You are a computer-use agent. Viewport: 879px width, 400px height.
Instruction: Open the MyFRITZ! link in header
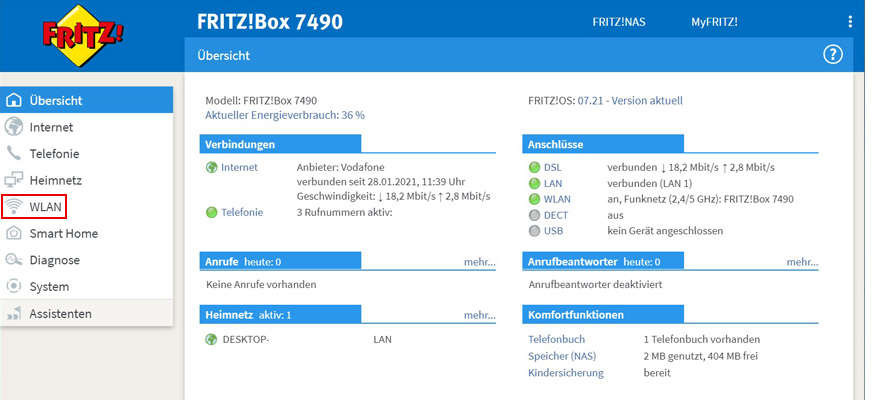(x=713, y=22)
